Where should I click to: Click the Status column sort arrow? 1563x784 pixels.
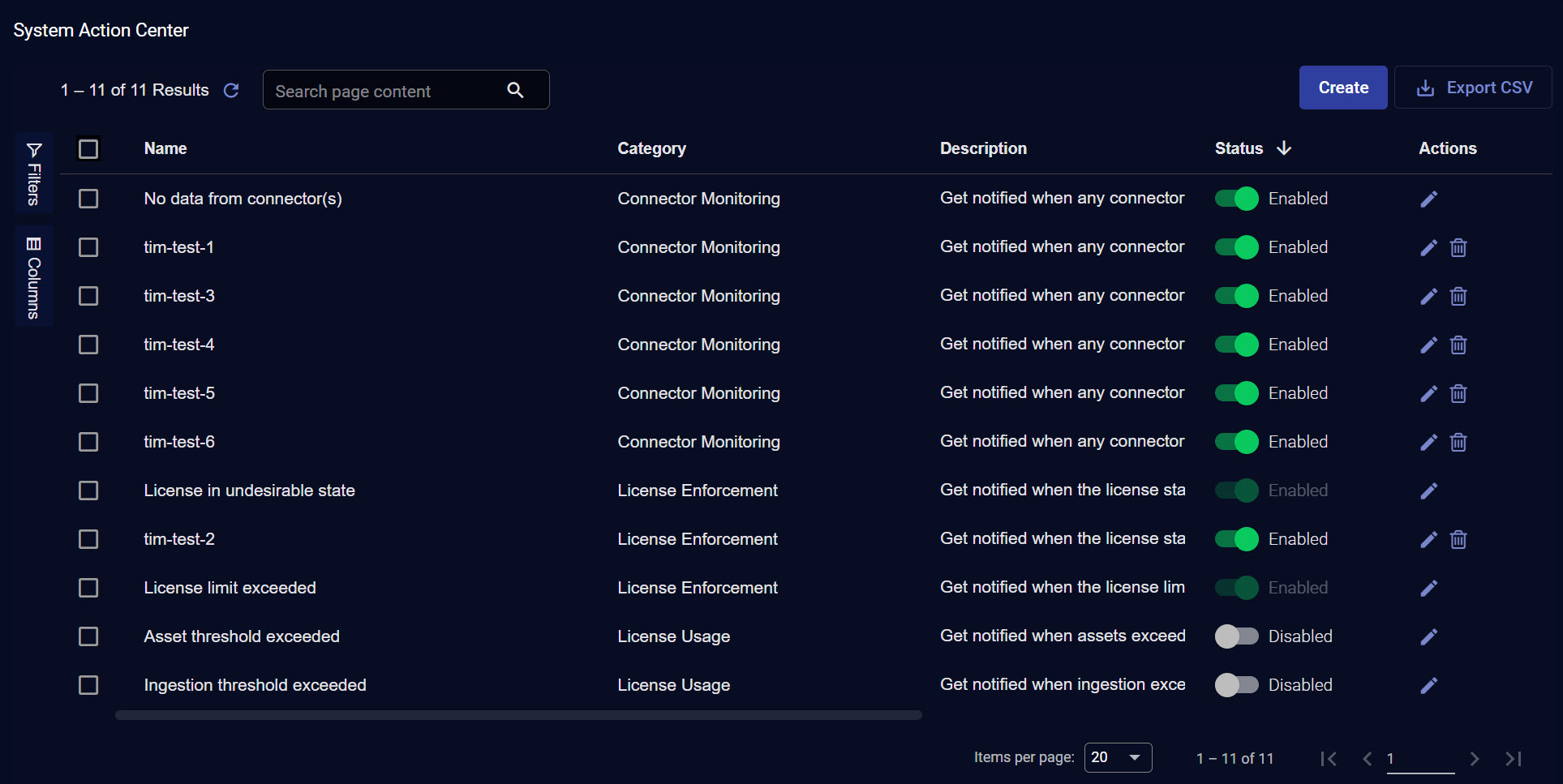[1284, 148]
